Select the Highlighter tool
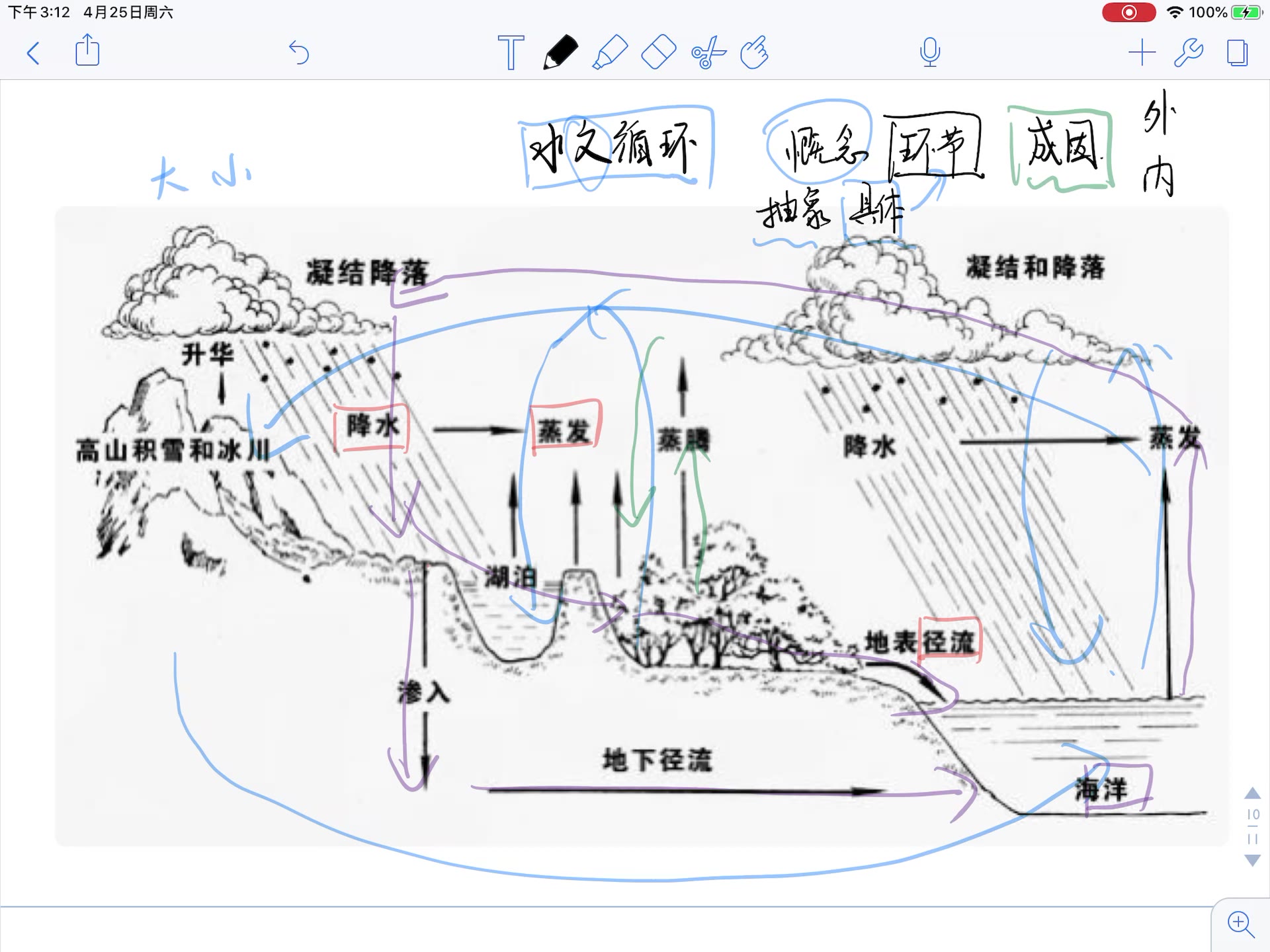This screenshot has width=1270, height=952. pyautogui.click(x=609, y=52)
